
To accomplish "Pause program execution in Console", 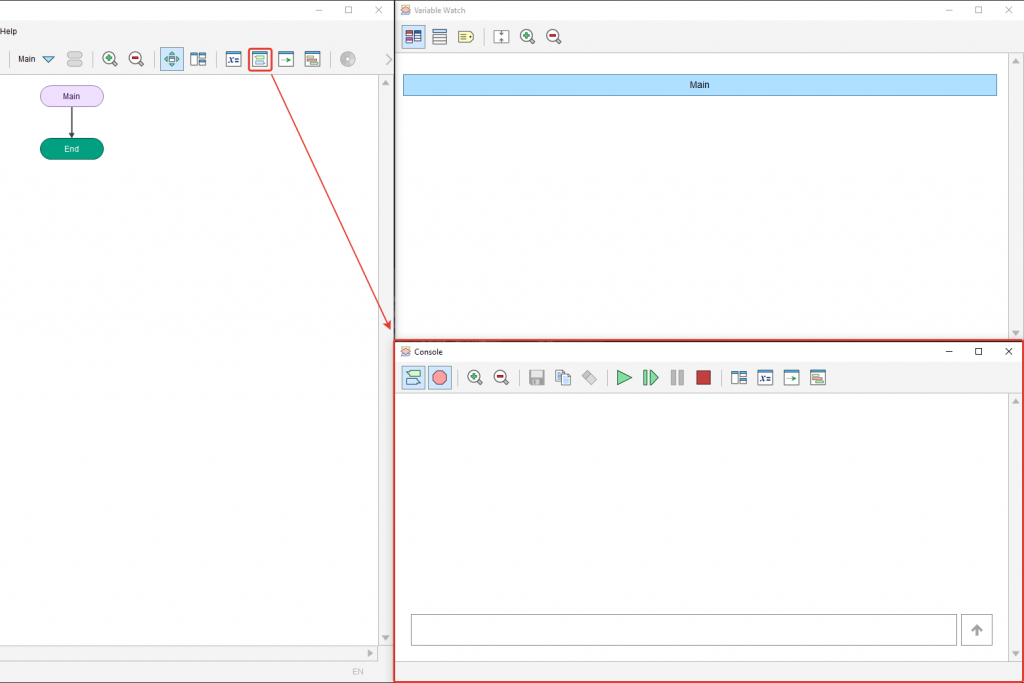I will coord(677,377).
